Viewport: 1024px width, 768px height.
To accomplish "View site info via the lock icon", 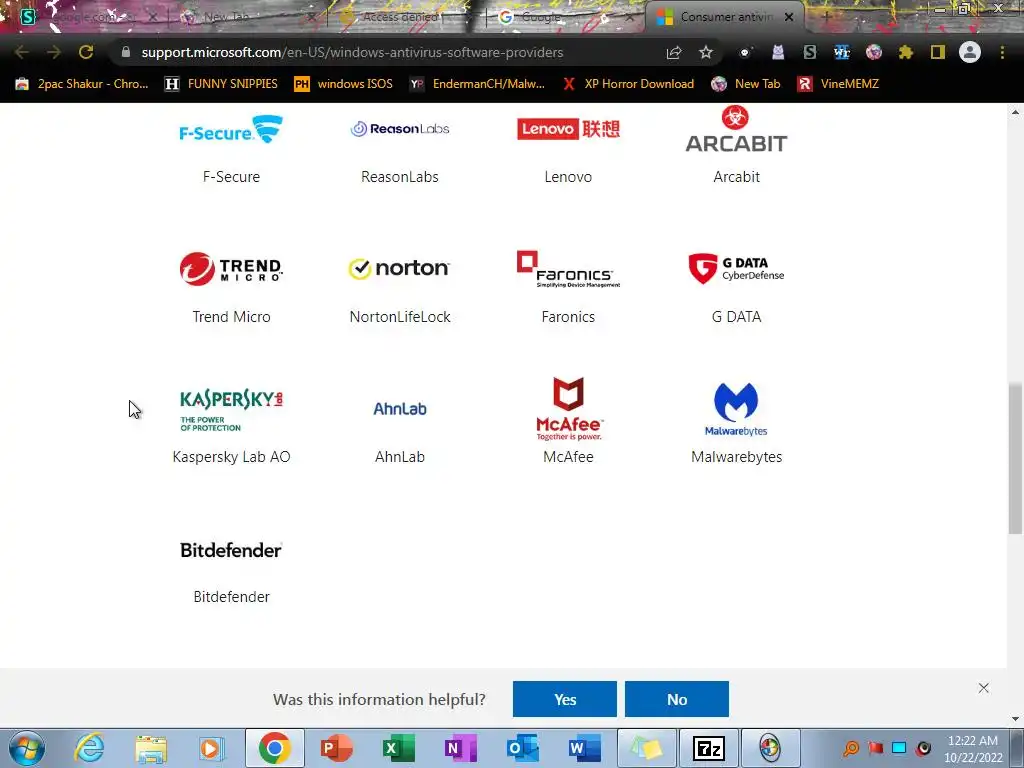I will point(126,52).
